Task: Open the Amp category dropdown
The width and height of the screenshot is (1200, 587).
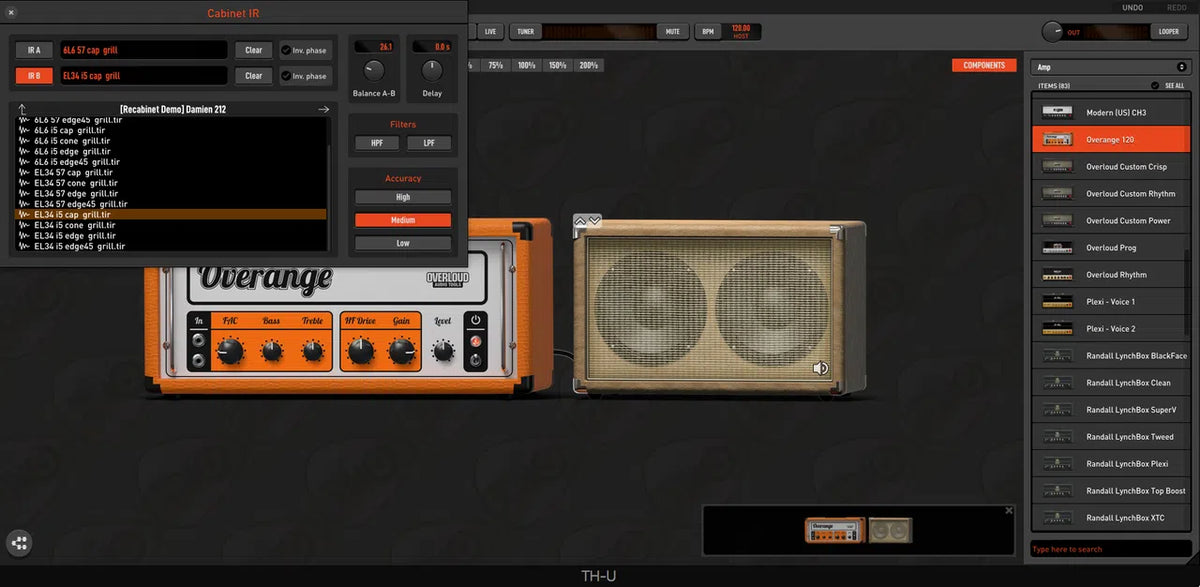Action: point(1109,64)
